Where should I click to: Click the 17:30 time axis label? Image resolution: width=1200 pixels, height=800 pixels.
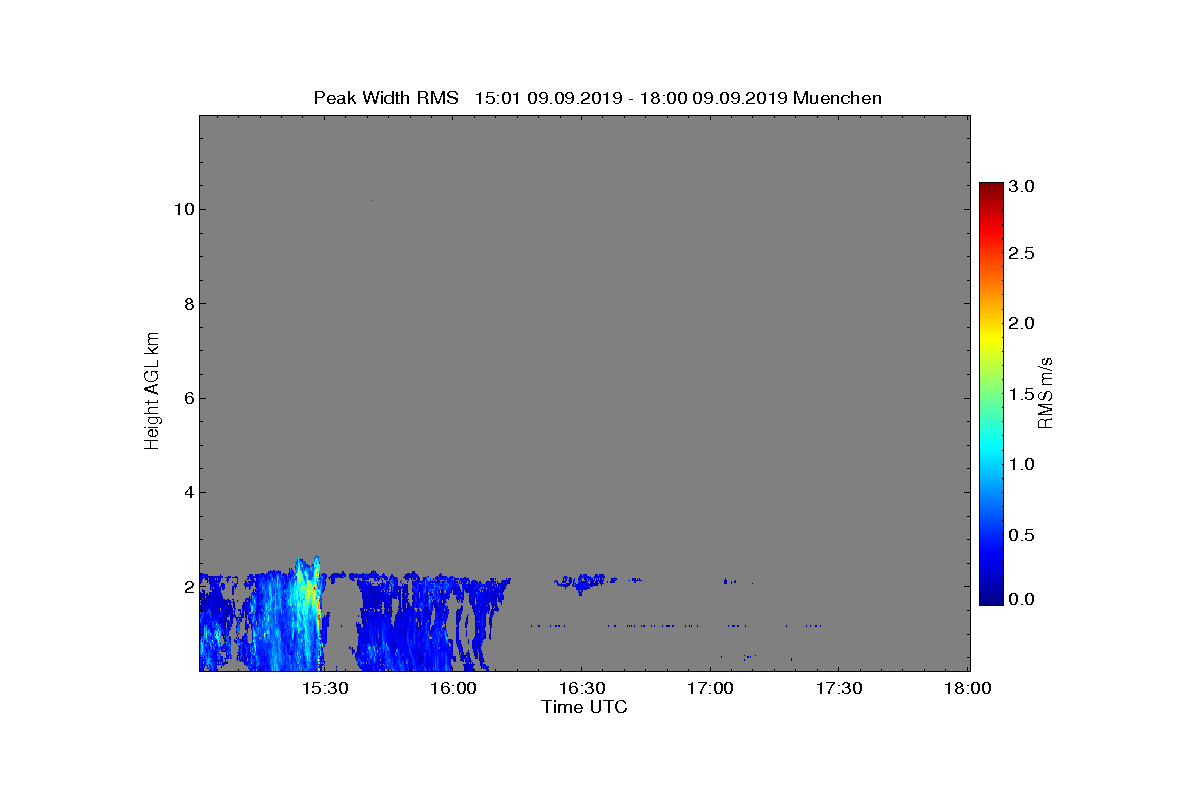[x=840, y=689]
